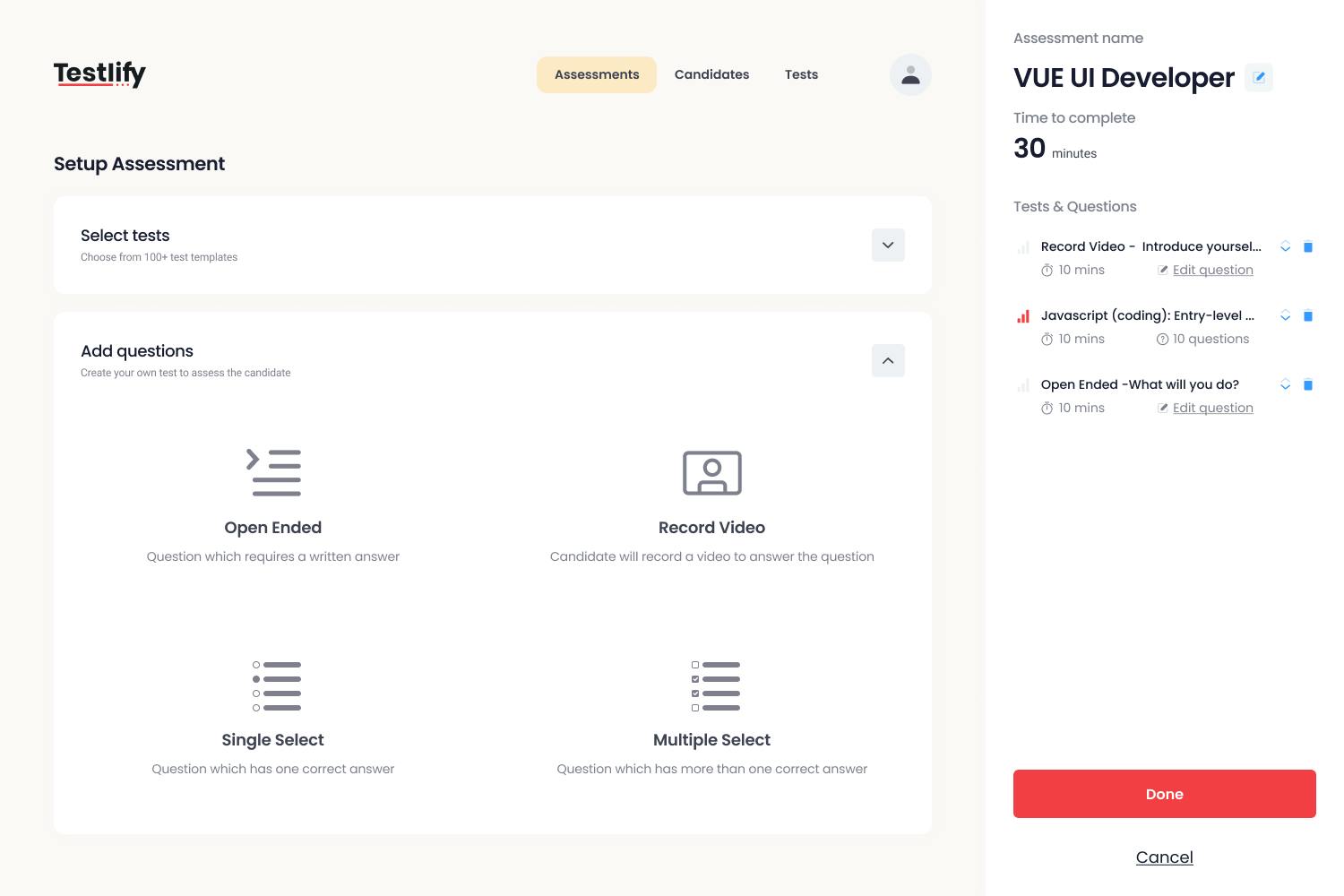Delete the Record Video test

(x=1308, y=246)
